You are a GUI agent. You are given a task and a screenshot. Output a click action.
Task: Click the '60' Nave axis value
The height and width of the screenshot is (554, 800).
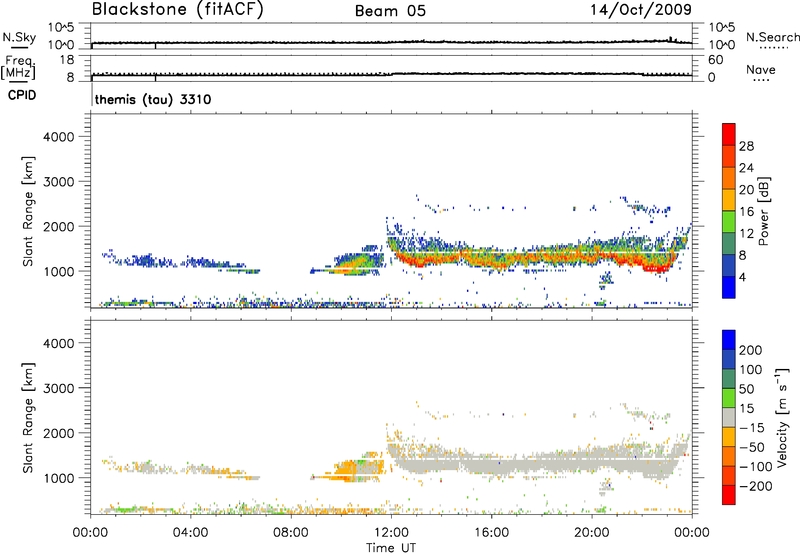[715, 60]
